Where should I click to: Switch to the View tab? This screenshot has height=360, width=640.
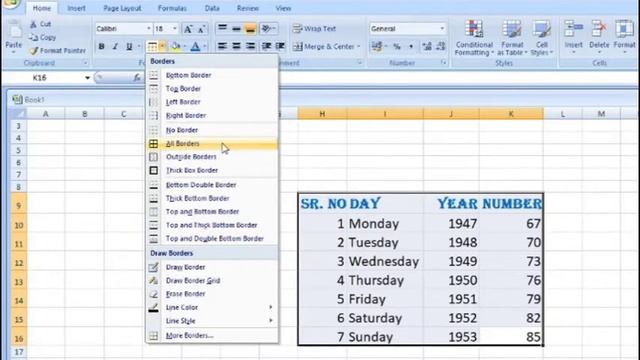[283, 8]
